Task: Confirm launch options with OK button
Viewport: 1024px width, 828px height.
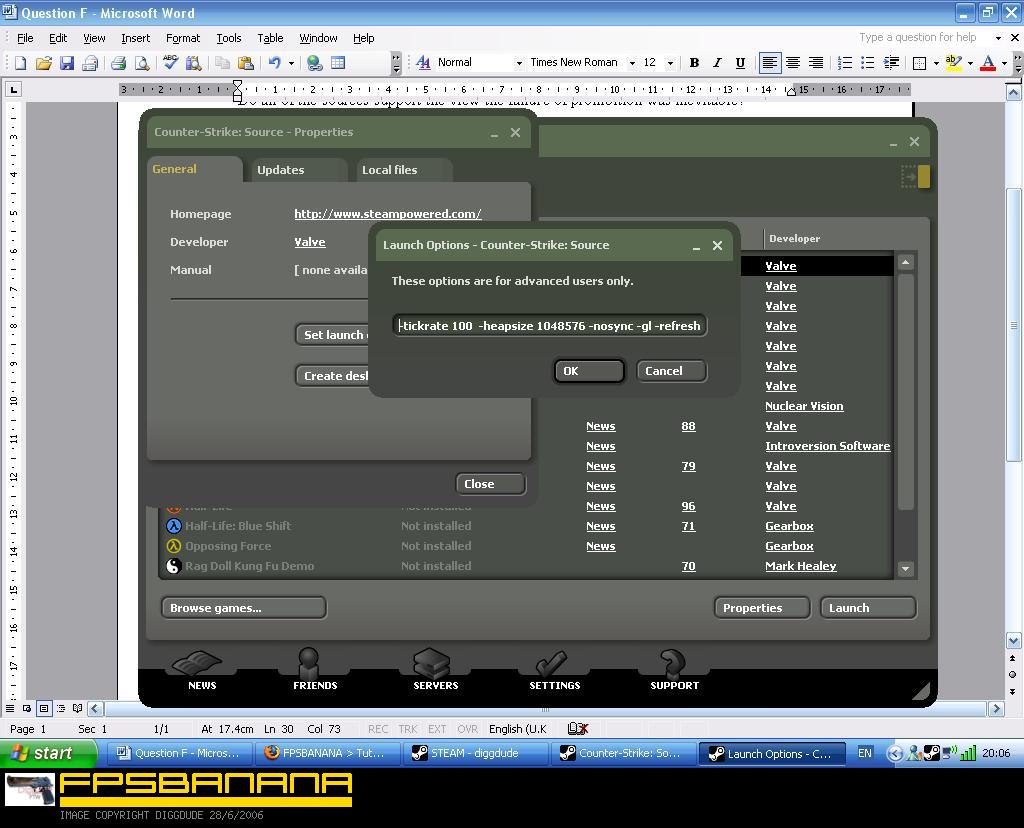Action: 589,371
